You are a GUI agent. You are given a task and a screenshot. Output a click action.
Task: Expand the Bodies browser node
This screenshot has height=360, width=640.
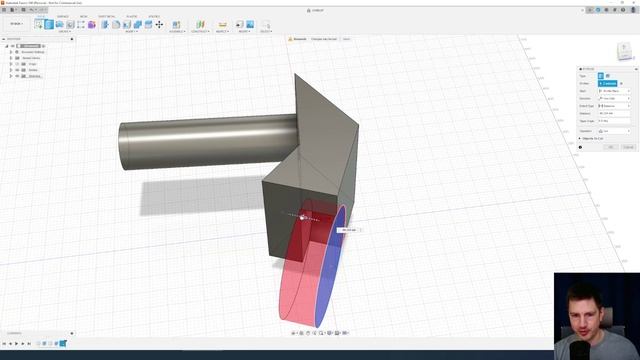(x=11, y=70)
